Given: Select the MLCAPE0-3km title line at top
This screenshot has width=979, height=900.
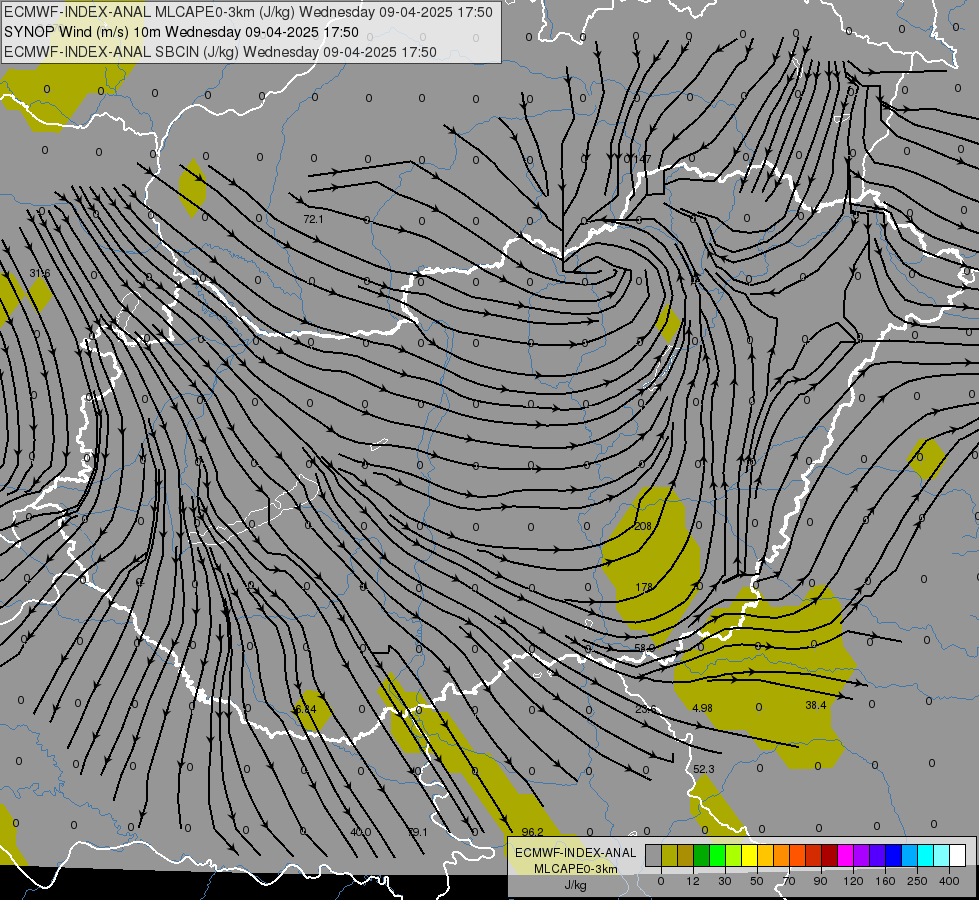Looking at the screenshot, I should click(248, 12).
